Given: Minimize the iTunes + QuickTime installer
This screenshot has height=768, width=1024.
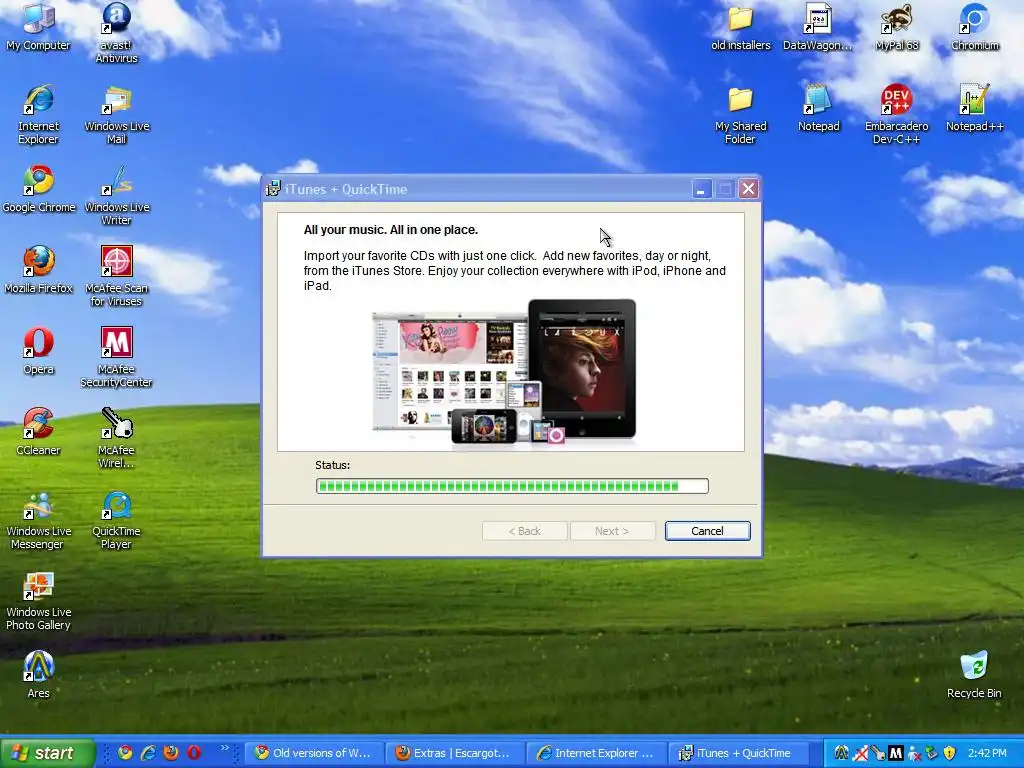Looking at the screenshot, I should click(701, 189).
